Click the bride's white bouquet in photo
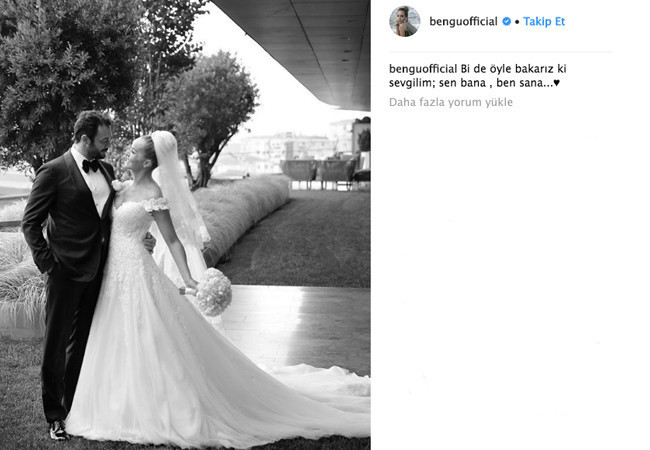 (x=213, y=291)
